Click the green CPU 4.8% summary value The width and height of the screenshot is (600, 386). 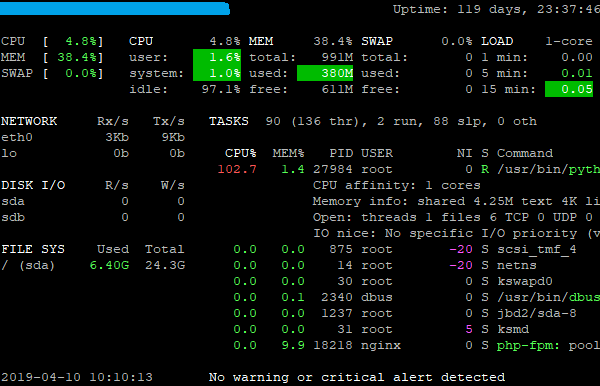(81, 41)
